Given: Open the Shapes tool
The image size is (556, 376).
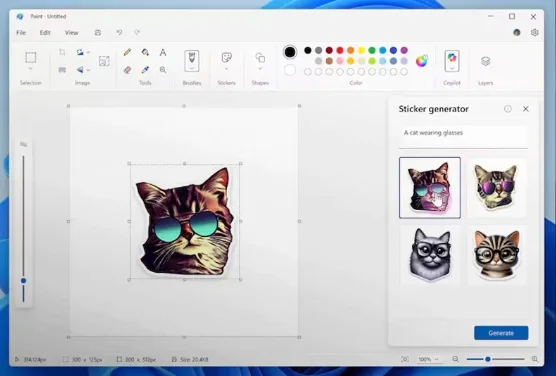Looking at the screenshot, I should click(x=260, y=57).
